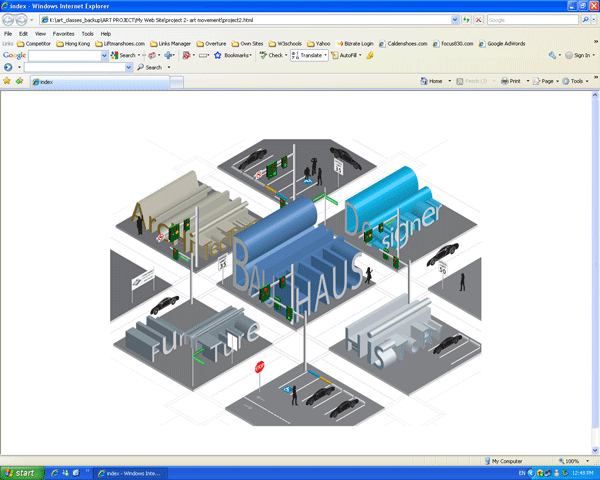This screenshot has height=480, width=600.
Task: Toggle the Google Toolbar AutoFill button
Action: pyautogui.click(x=346, y=56)
